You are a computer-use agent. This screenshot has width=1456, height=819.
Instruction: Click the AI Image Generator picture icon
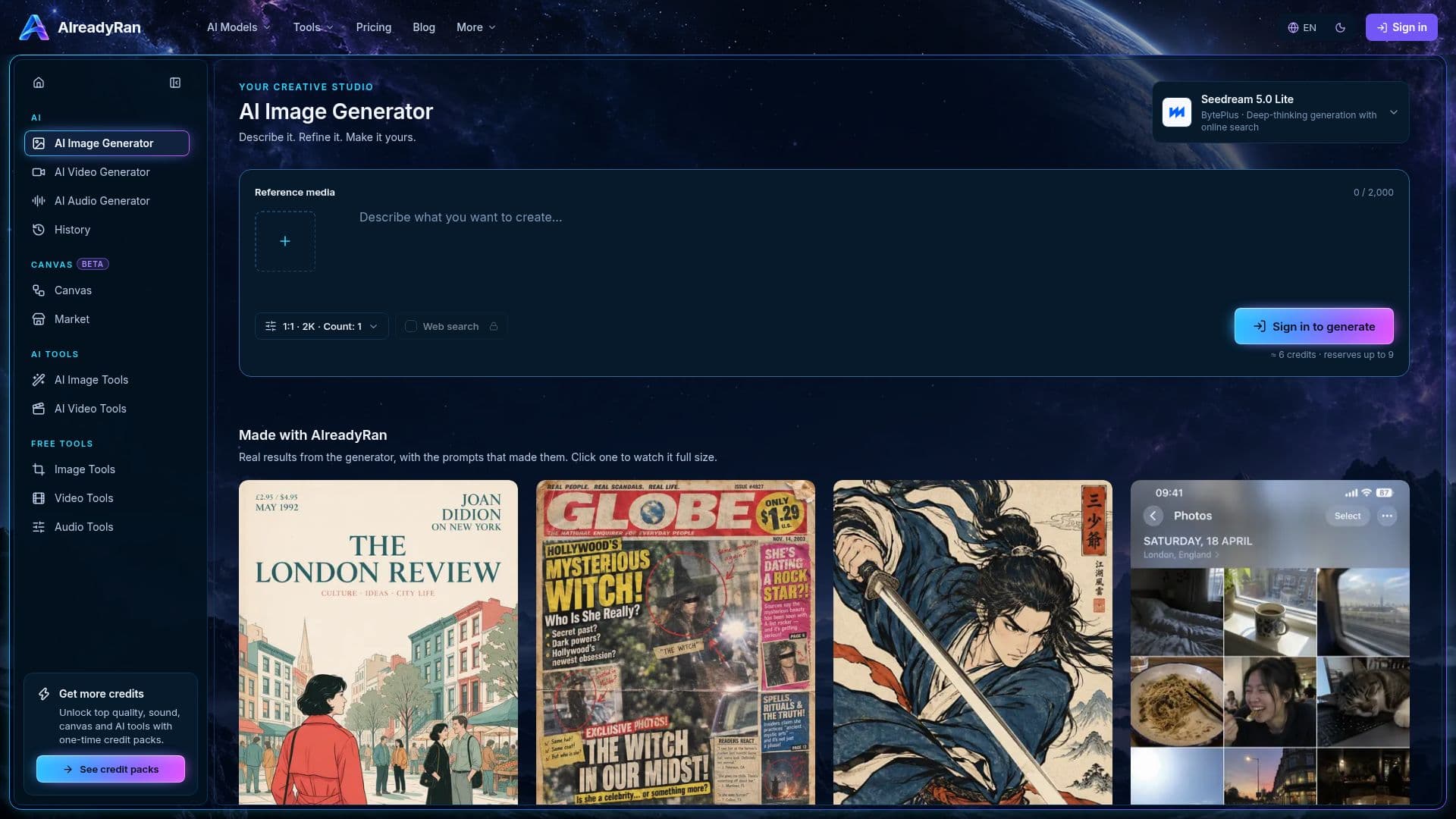coord(39,143)
